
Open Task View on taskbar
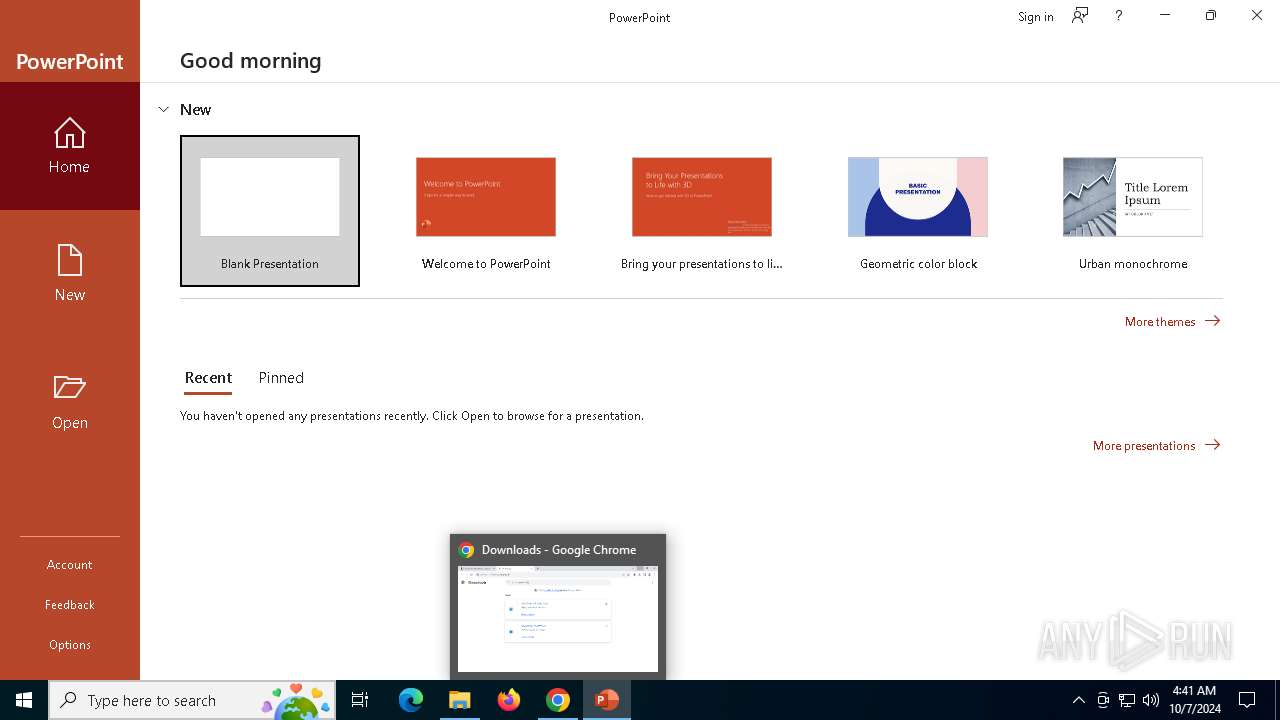360,700
